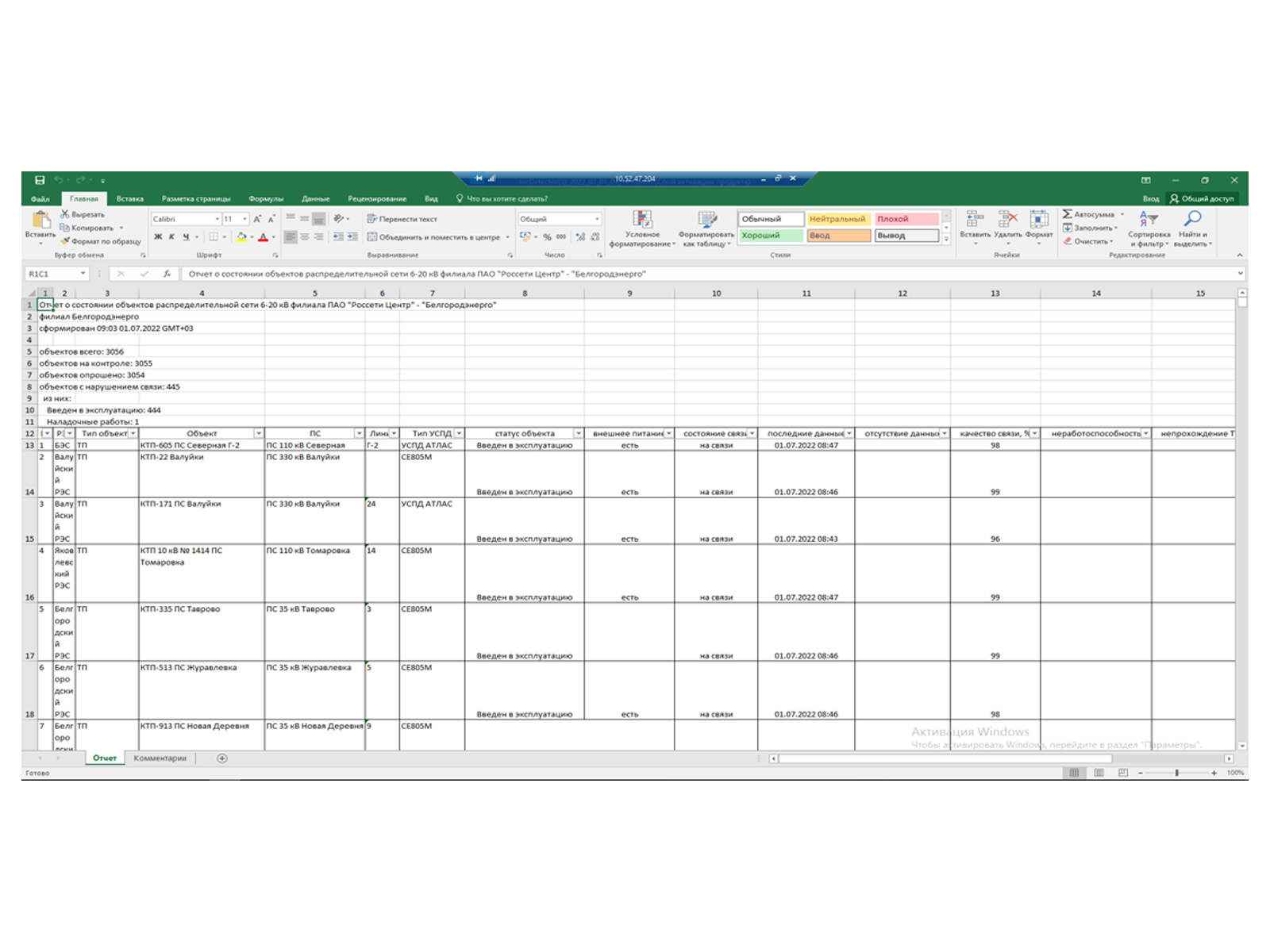
Task: Open Conditional Formatting (Условное форматирование)
Action: click(x=642, y=228)
